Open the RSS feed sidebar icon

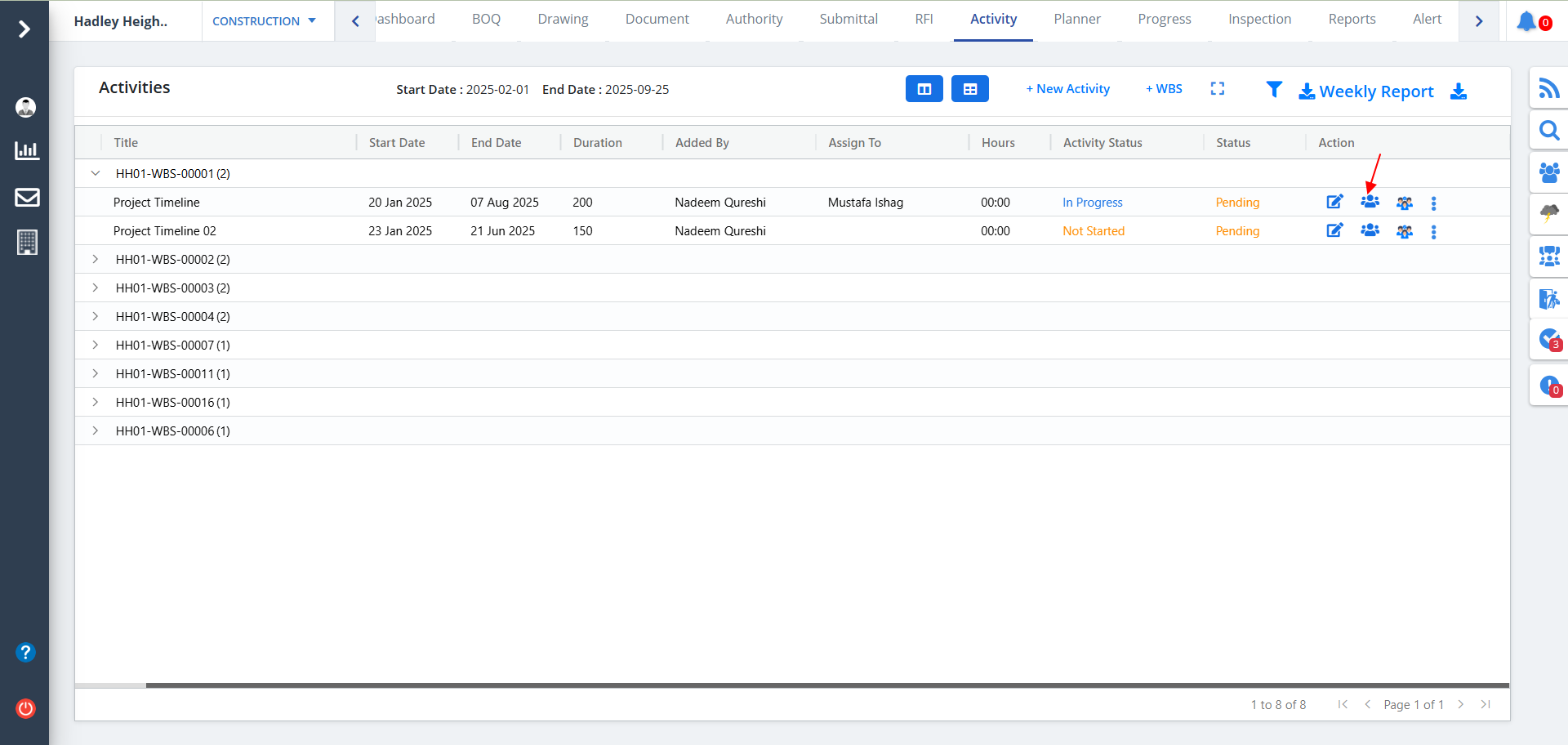(x=1548, y=88)
